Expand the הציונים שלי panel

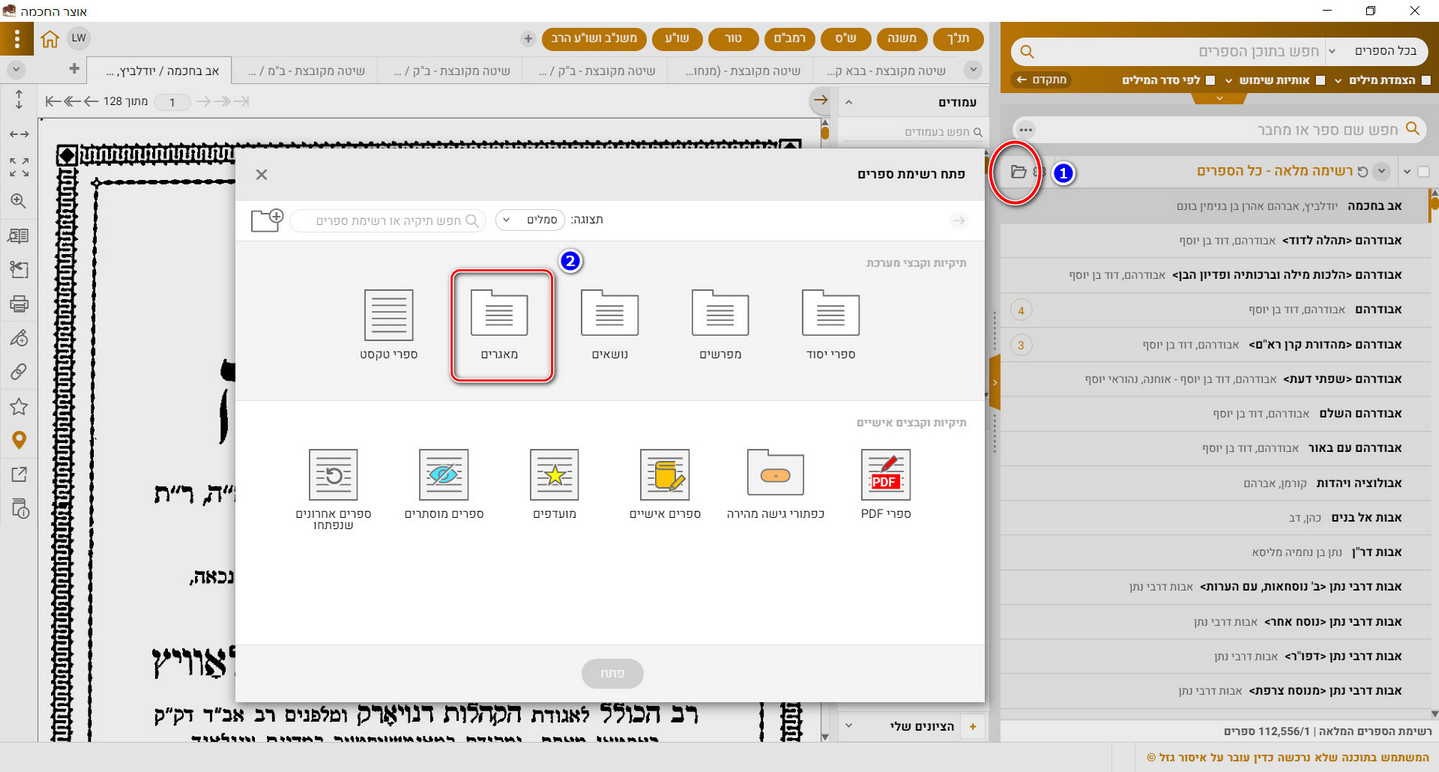click(x=850, y=726)
